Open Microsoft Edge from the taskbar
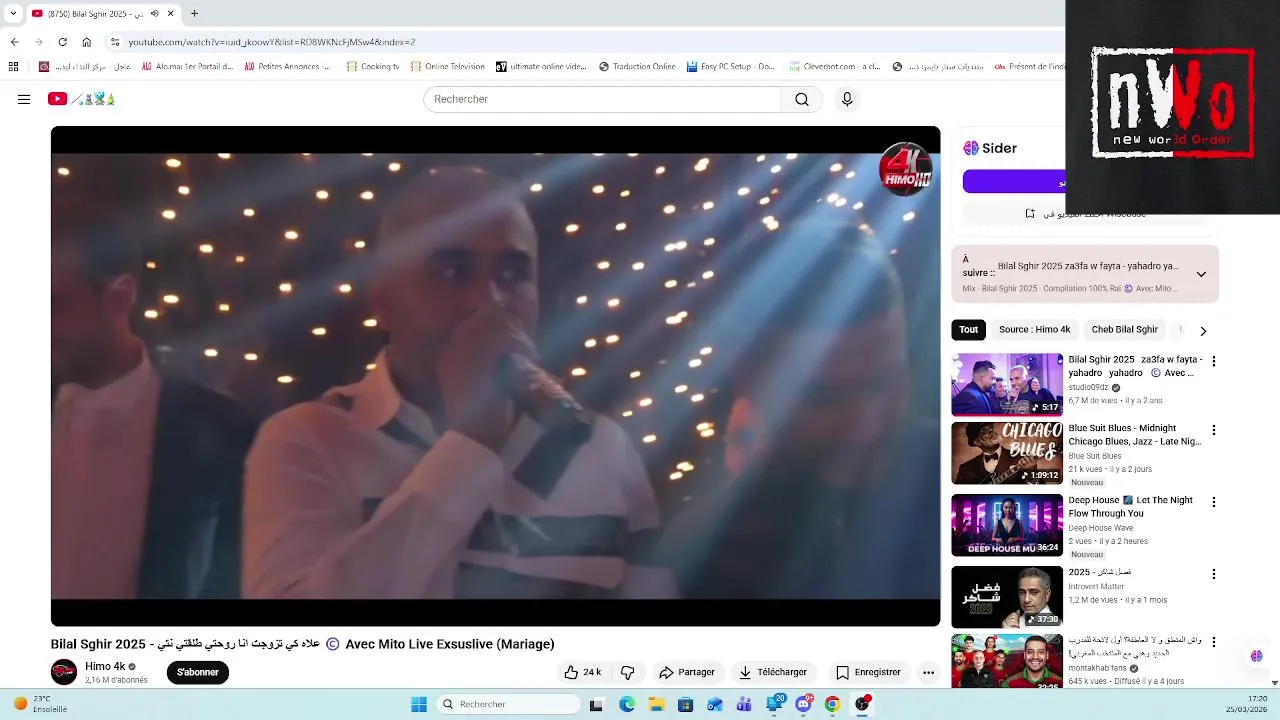 (627, 704)
